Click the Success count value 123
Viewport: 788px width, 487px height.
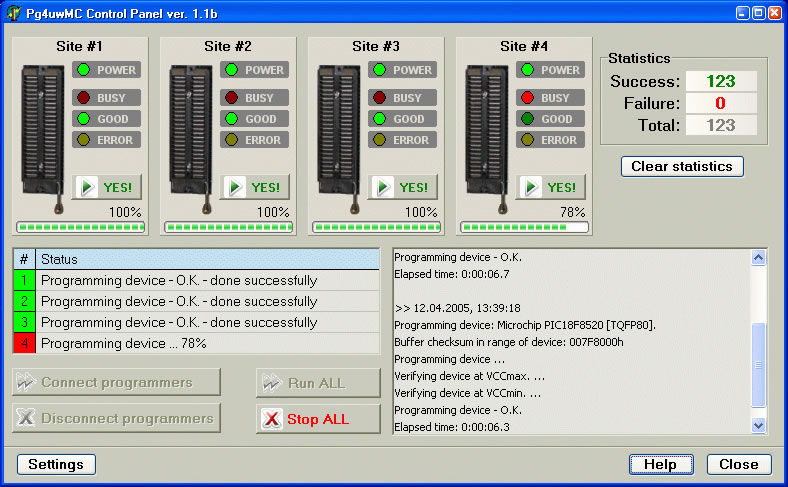(721, 81)
